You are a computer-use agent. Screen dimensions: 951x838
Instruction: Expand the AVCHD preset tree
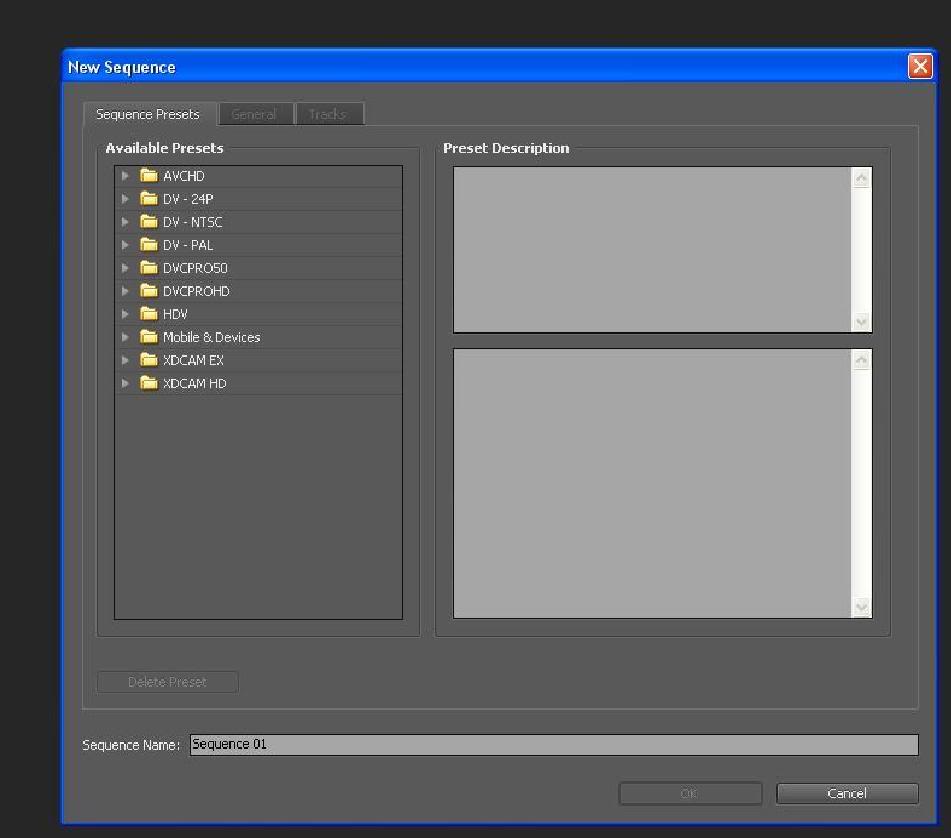pos(124,175)
